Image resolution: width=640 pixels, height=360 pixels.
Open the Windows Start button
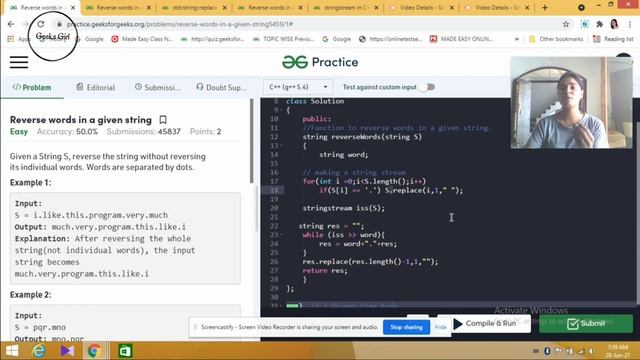[x=12, y=351]
